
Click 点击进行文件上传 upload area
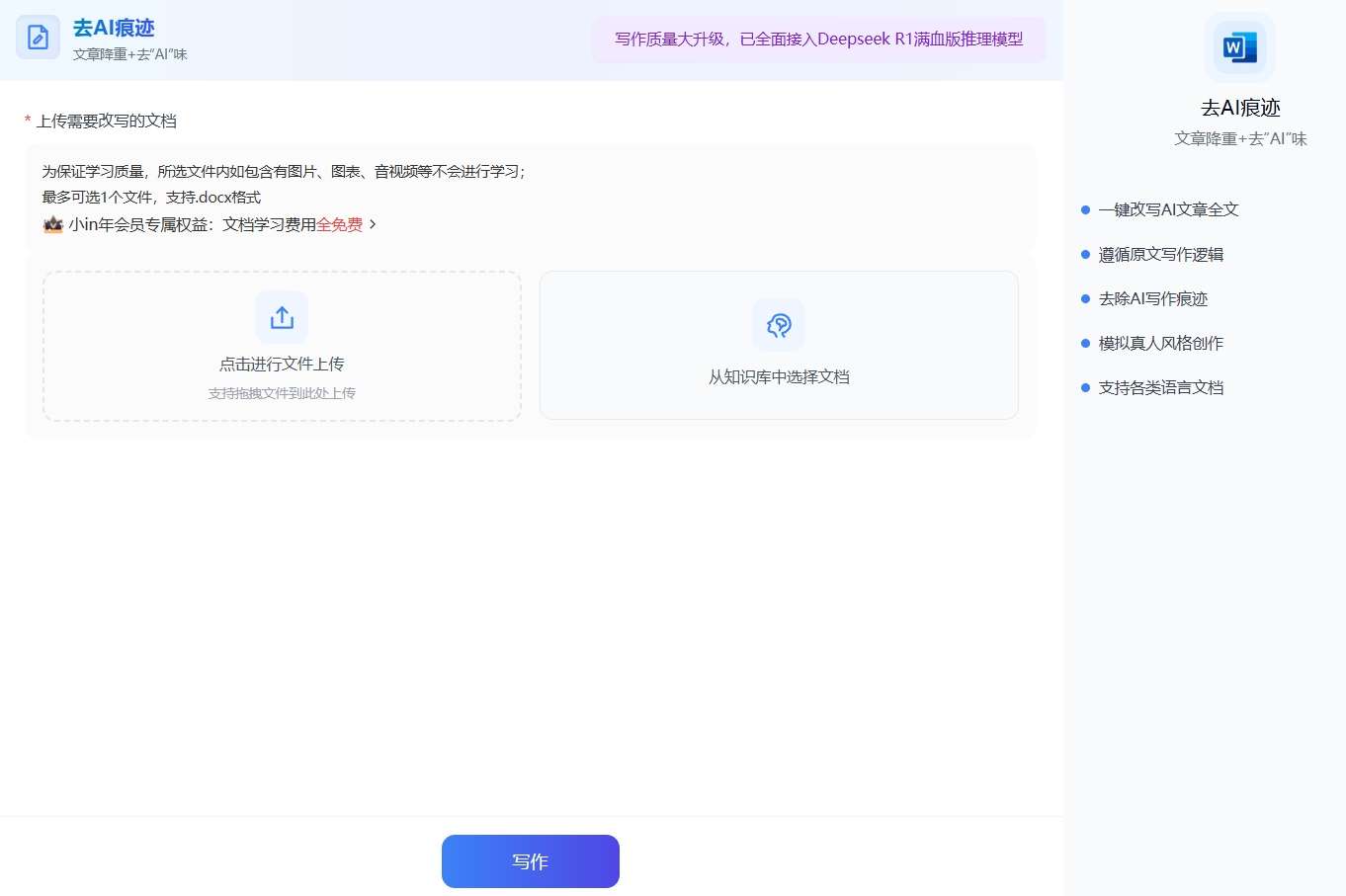(282, 346)
